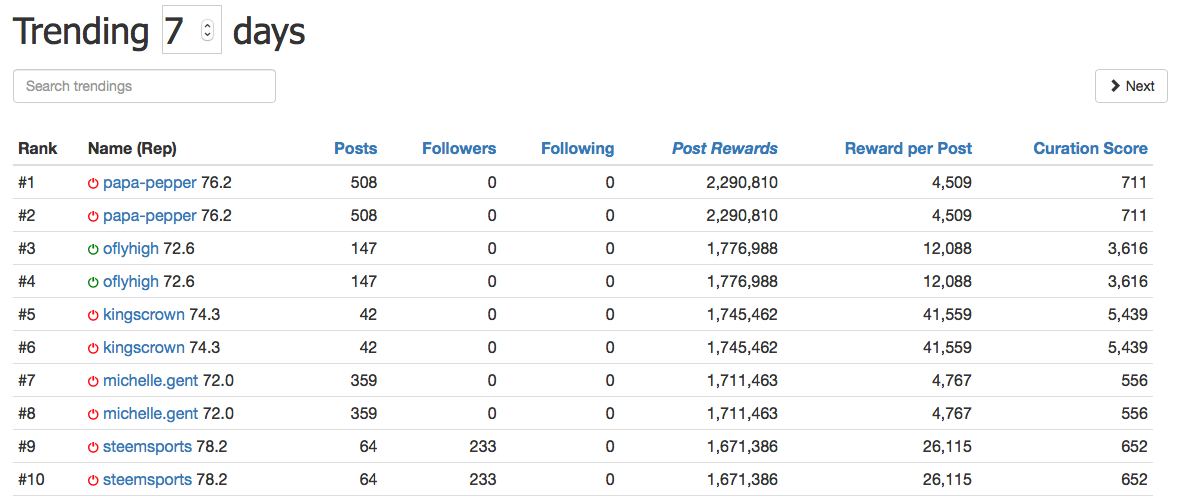The image size is (1179, 497).
Task: Click green power icon beside rank #4 oflyhigh
Action: pos(94,282)
